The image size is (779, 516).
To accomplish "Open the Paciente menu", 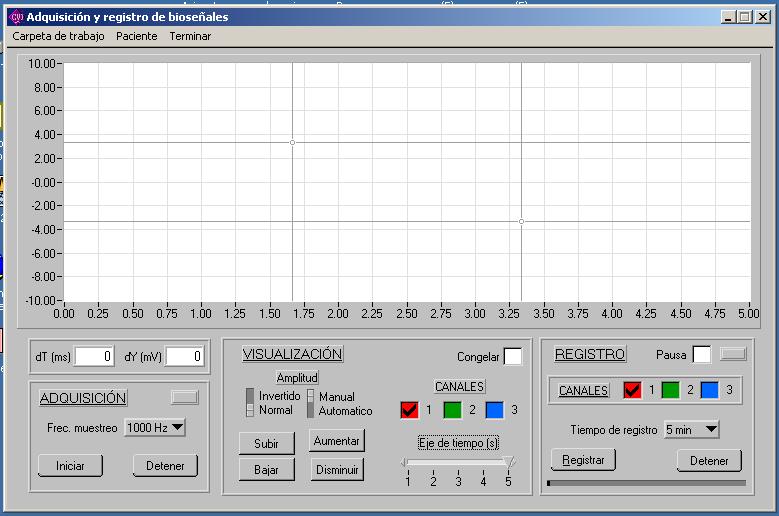I will (x=136, y=36).
